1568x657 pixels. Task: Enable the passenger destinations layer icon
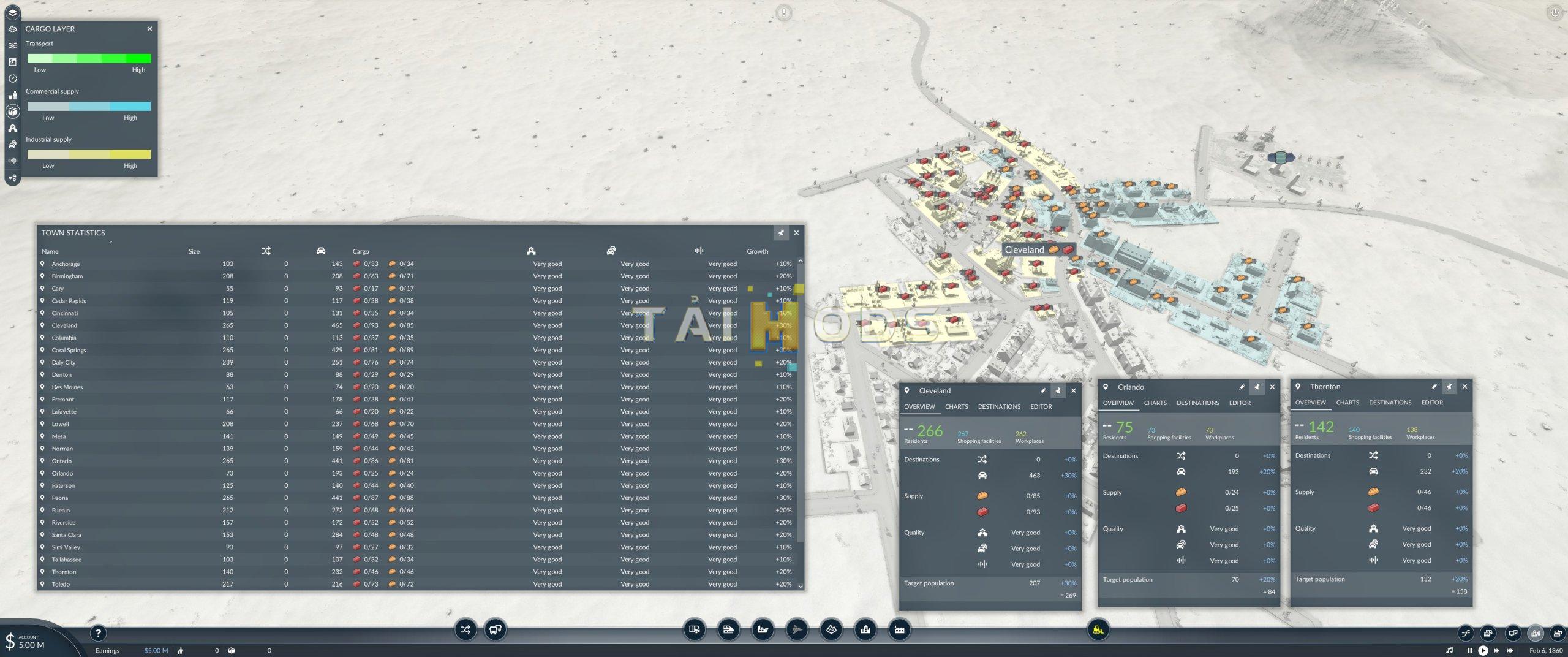[x=12, y=95]
